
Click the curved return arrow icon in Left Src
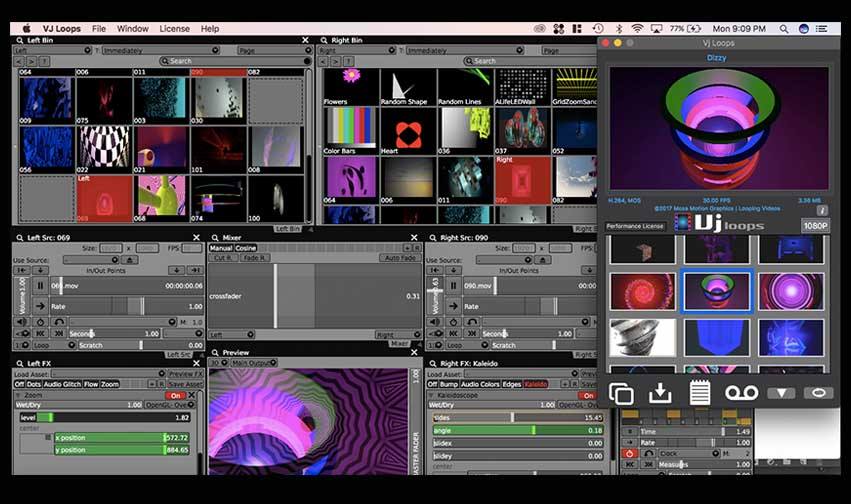(59, 322)
